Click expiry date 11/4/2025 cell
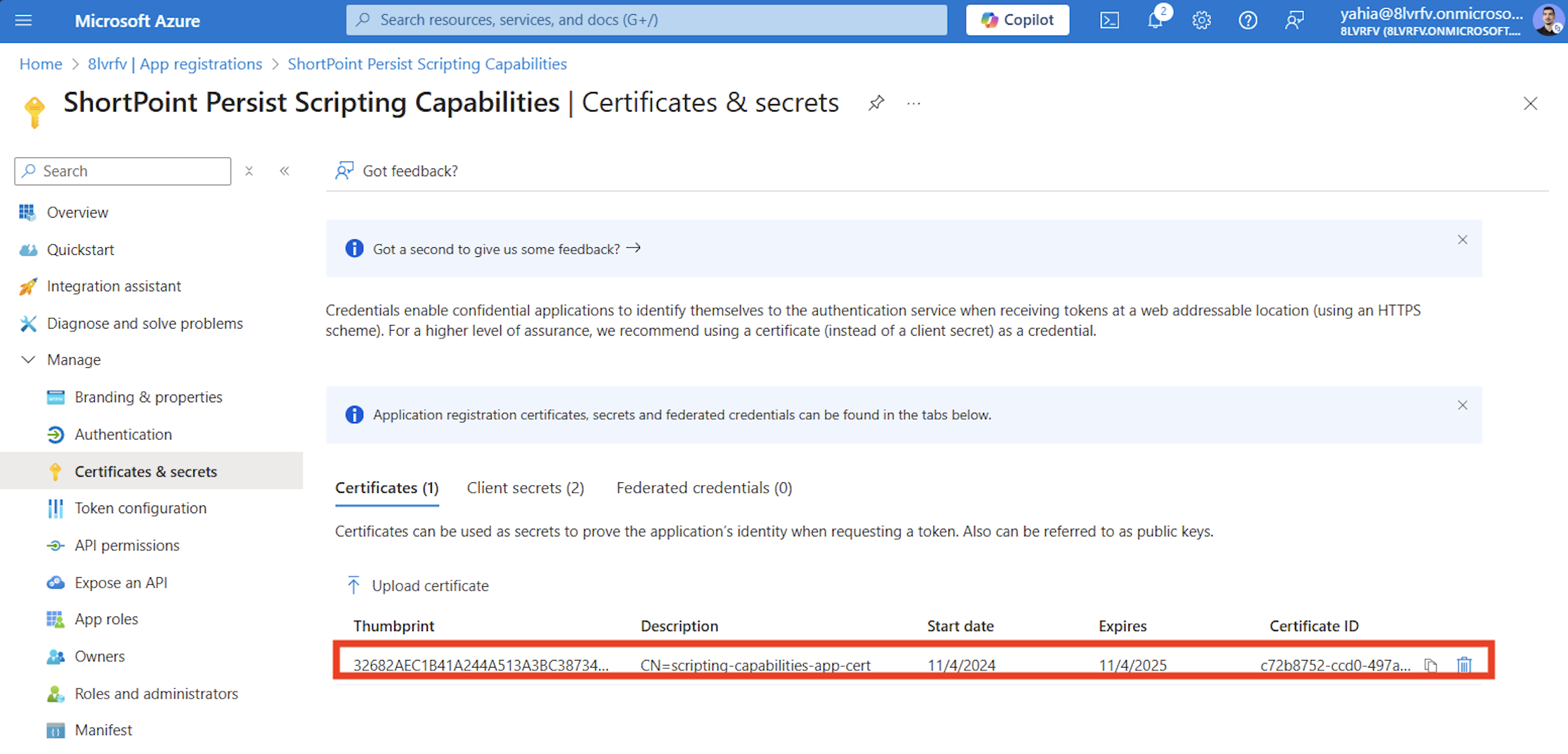Viewport: 1568px width, 754px height. (1132, 666)
